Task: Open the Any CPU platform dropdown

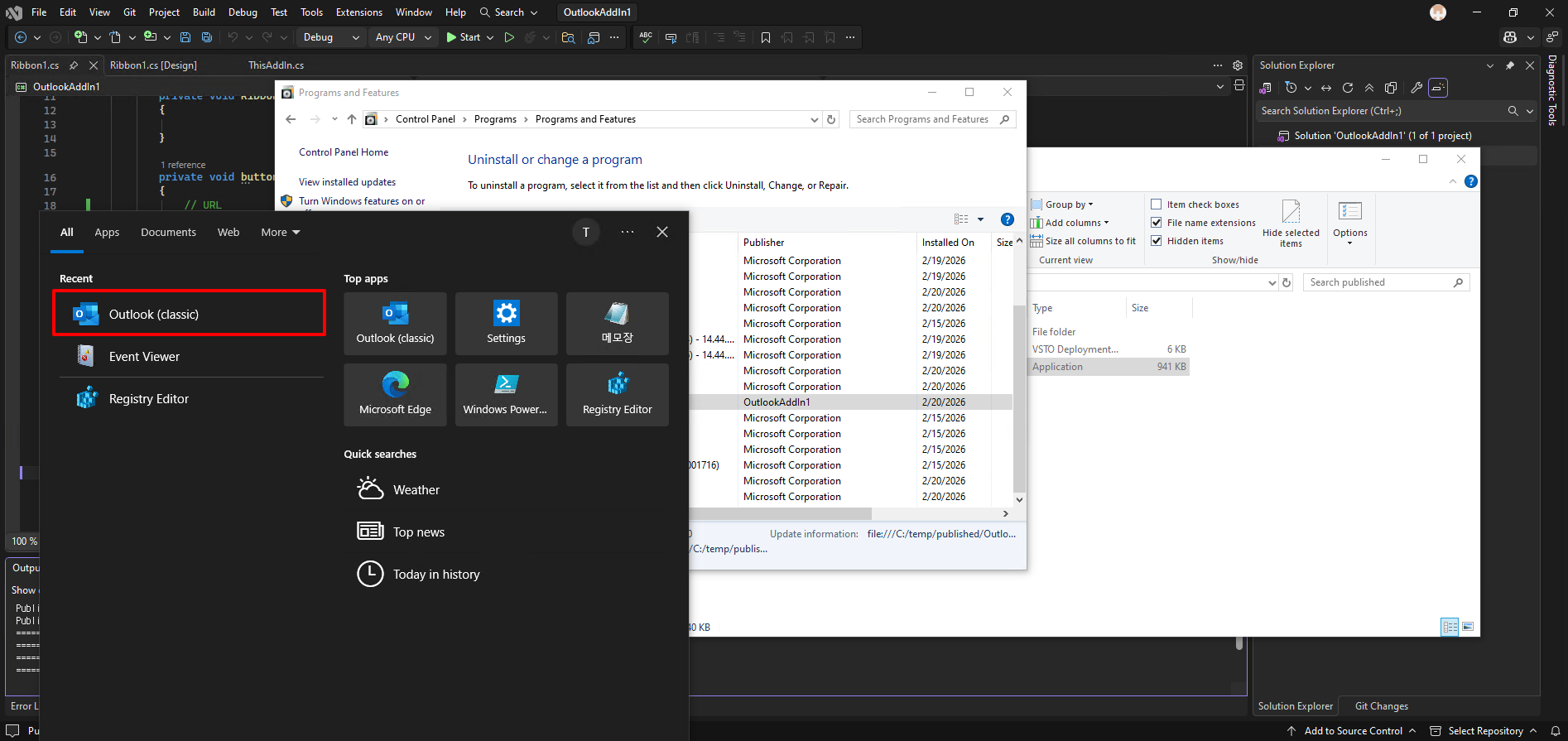Action: click(x=403, y=37)
